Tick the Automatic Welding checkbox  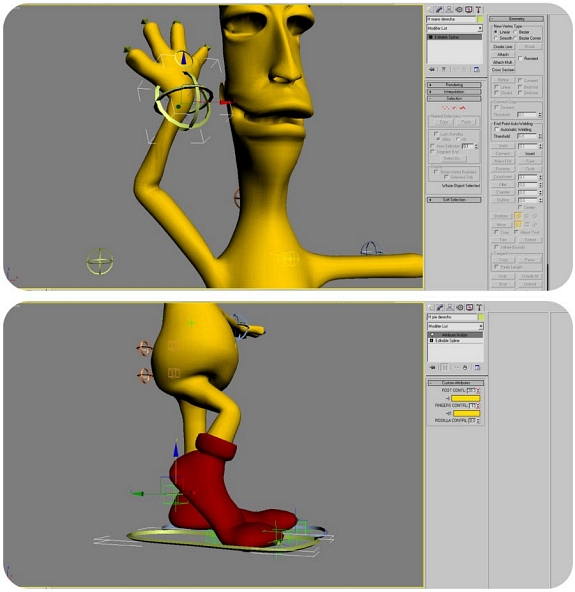[496, 130]
